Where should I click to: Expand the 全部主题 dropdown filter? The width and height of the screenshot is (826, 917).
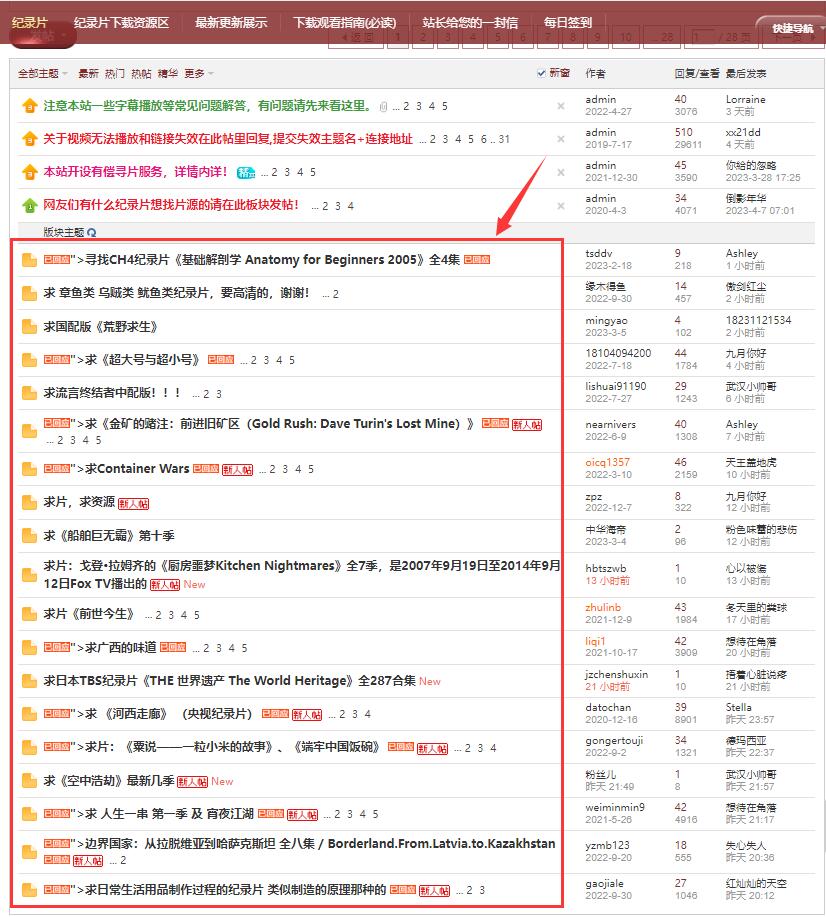tap(42, 73)
